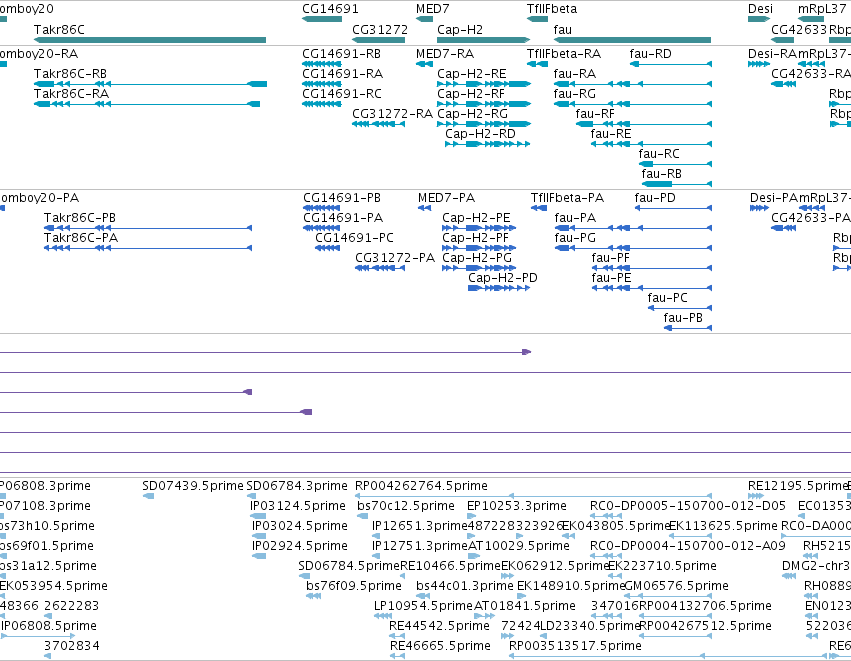Click EST LP10954.5prime
The image size is (851, 661).
click(x=423, y=606)
